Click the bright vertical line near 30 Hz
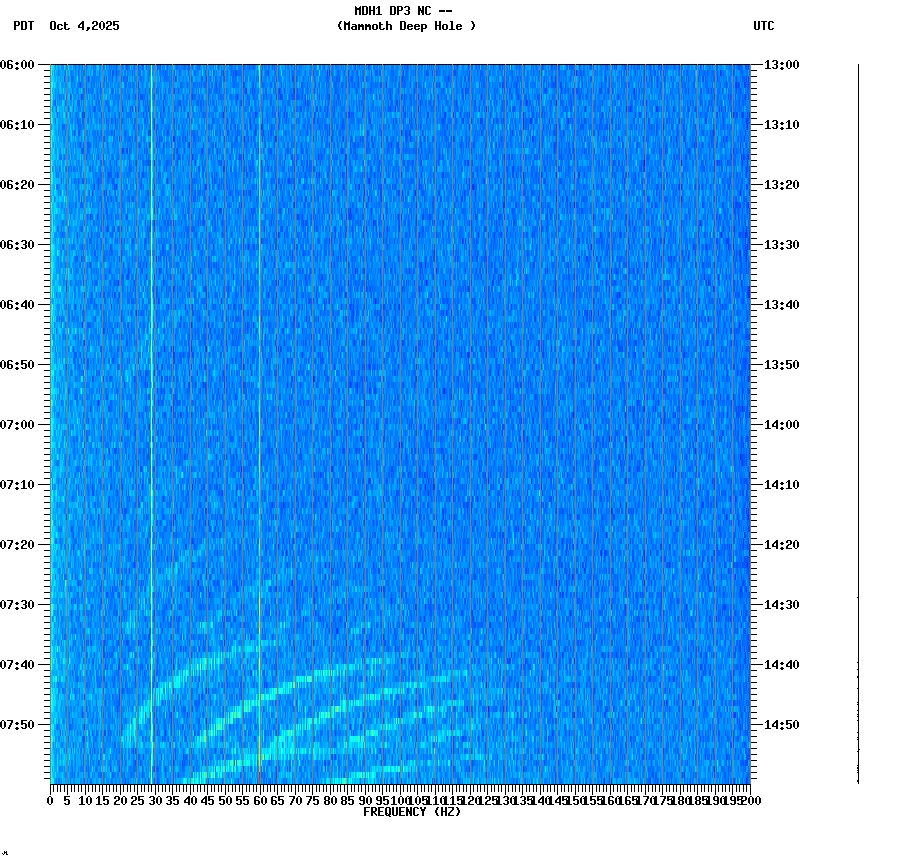 (152, 300)
